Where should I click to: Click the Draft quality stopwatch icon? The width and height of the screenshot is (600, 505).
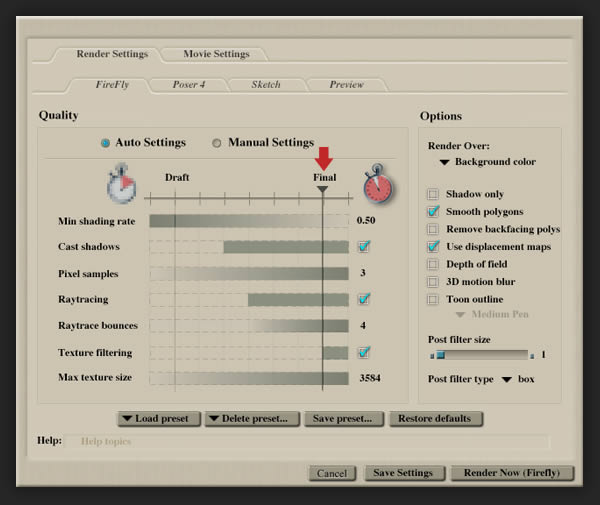click(121, 184)
